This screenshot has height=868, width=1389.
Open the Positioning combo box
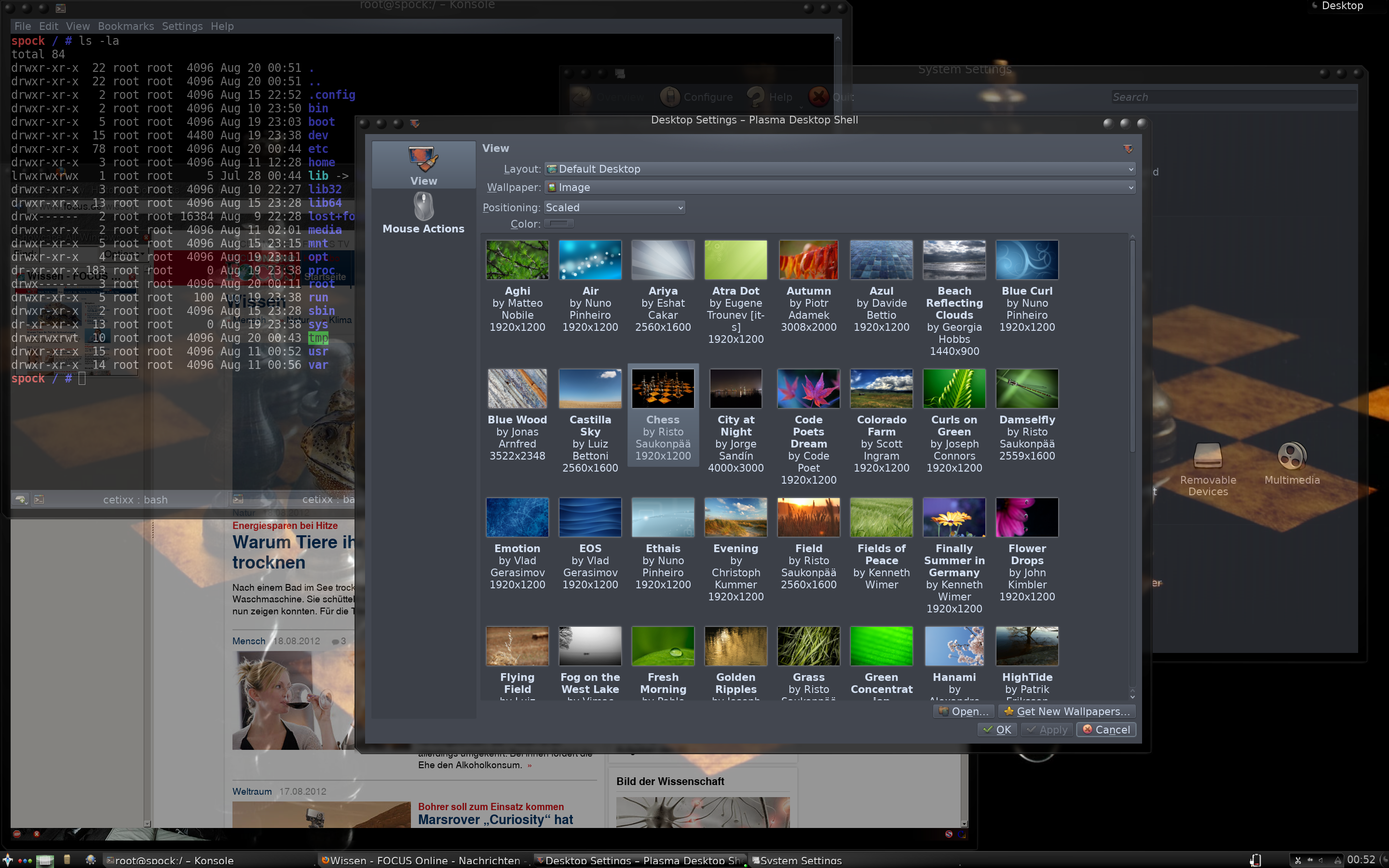(x=613, y=207)
